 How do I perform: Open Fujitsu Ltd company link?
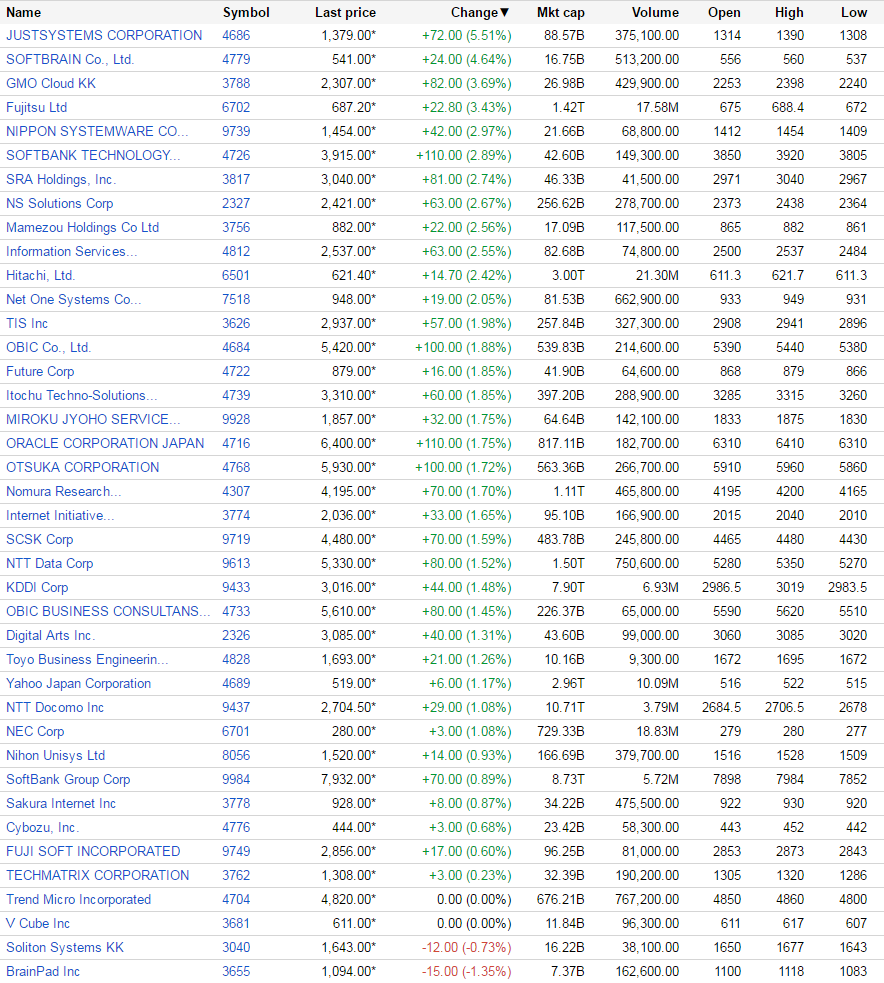pos(36,107)
